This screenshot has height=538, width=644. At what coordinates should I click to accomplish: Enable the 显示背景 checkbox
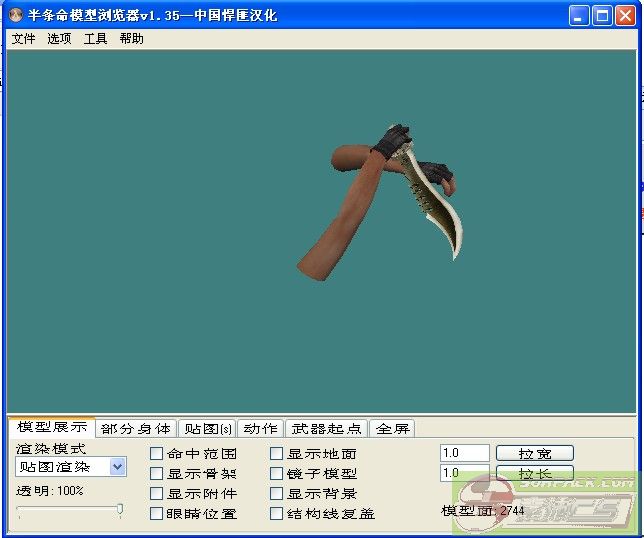tap(276, 494)
